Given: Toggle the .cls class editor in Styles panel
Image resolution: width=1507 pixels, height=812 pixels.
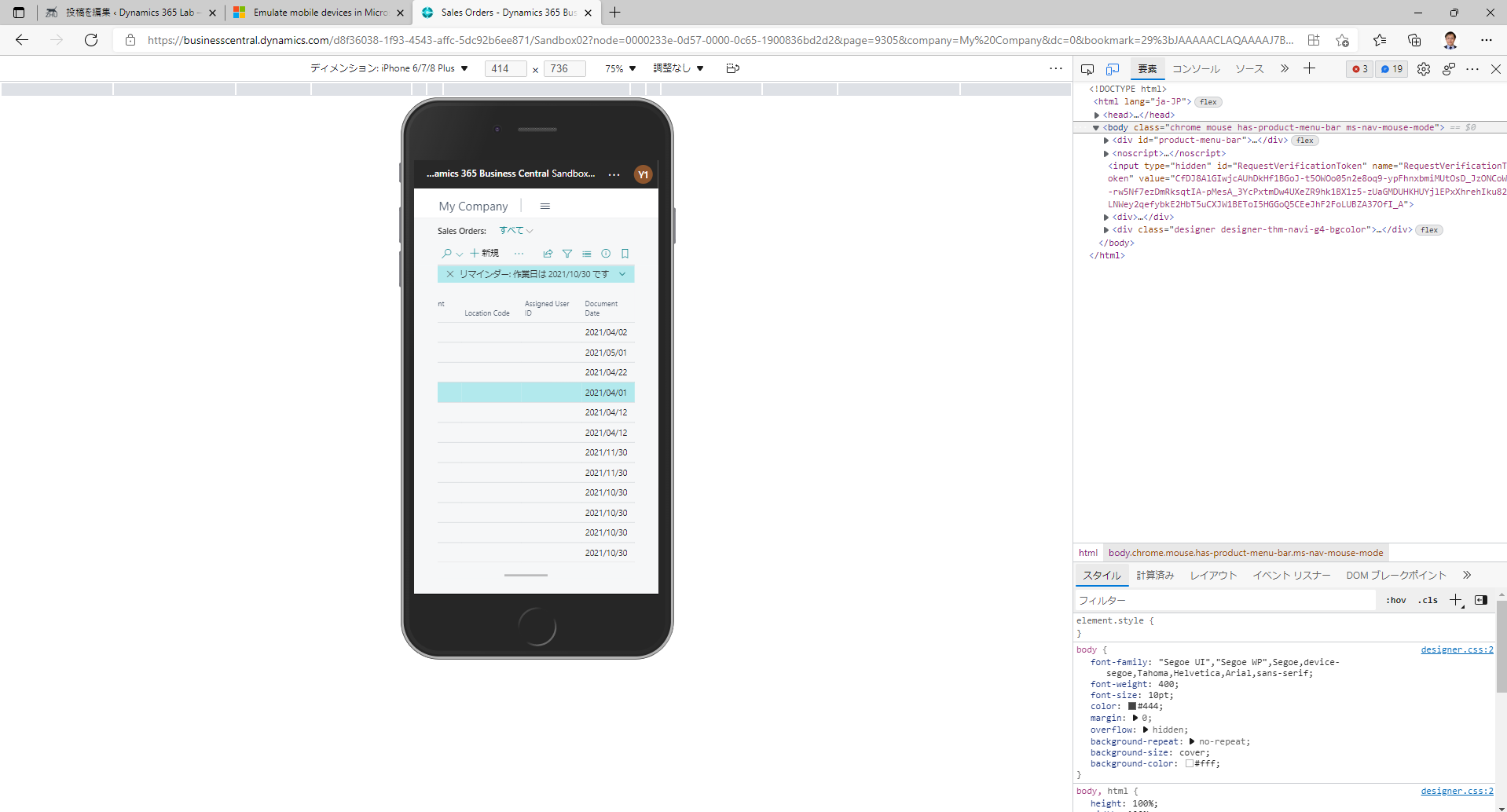Looking at the screenshot, I should (1427, 600).
